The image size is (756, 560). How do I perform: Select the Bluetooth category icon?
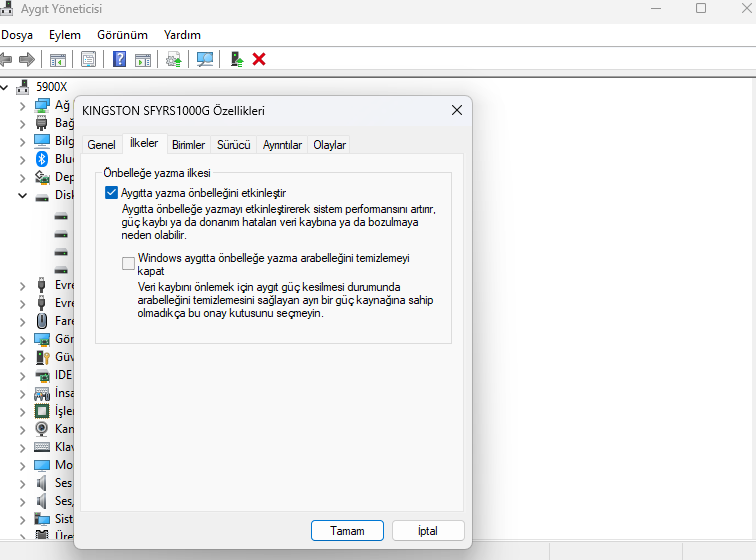42,159
